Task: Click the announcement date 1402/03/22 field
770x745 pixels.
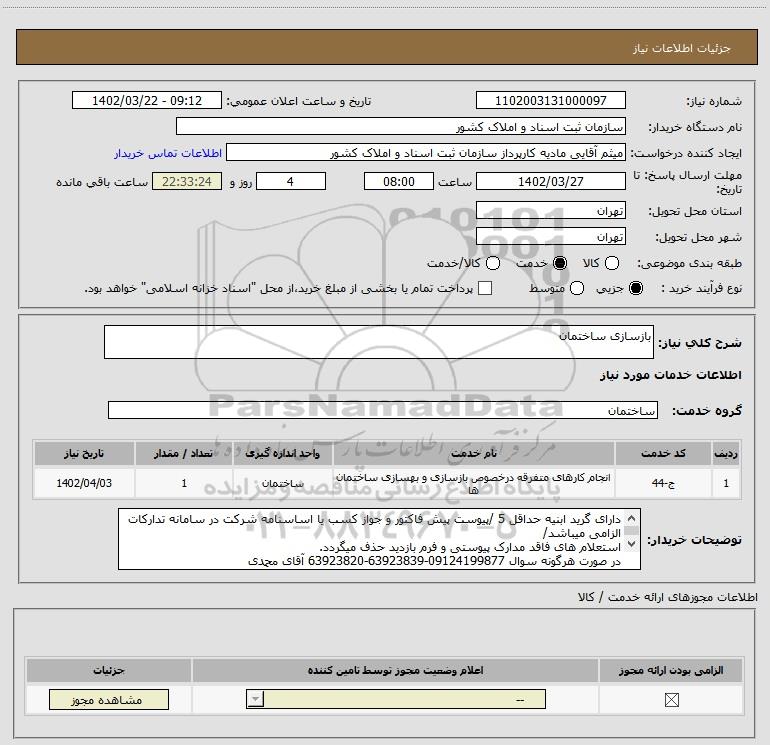Action: click(x=147, y=100)
